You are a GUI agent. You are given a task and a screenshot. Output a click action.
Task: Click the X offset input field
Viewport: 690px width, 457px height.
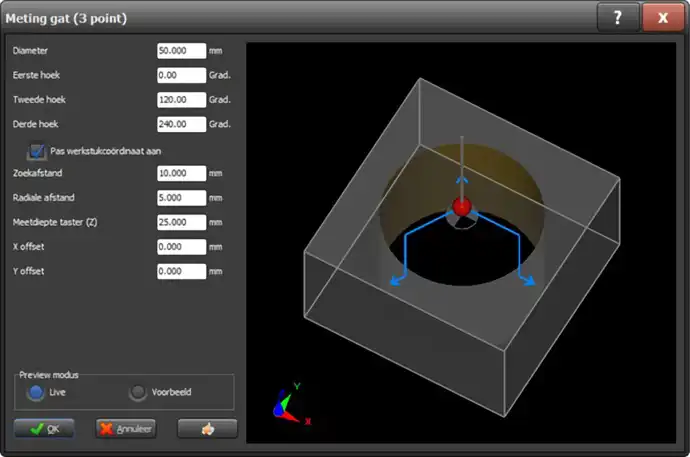(181, 247)
